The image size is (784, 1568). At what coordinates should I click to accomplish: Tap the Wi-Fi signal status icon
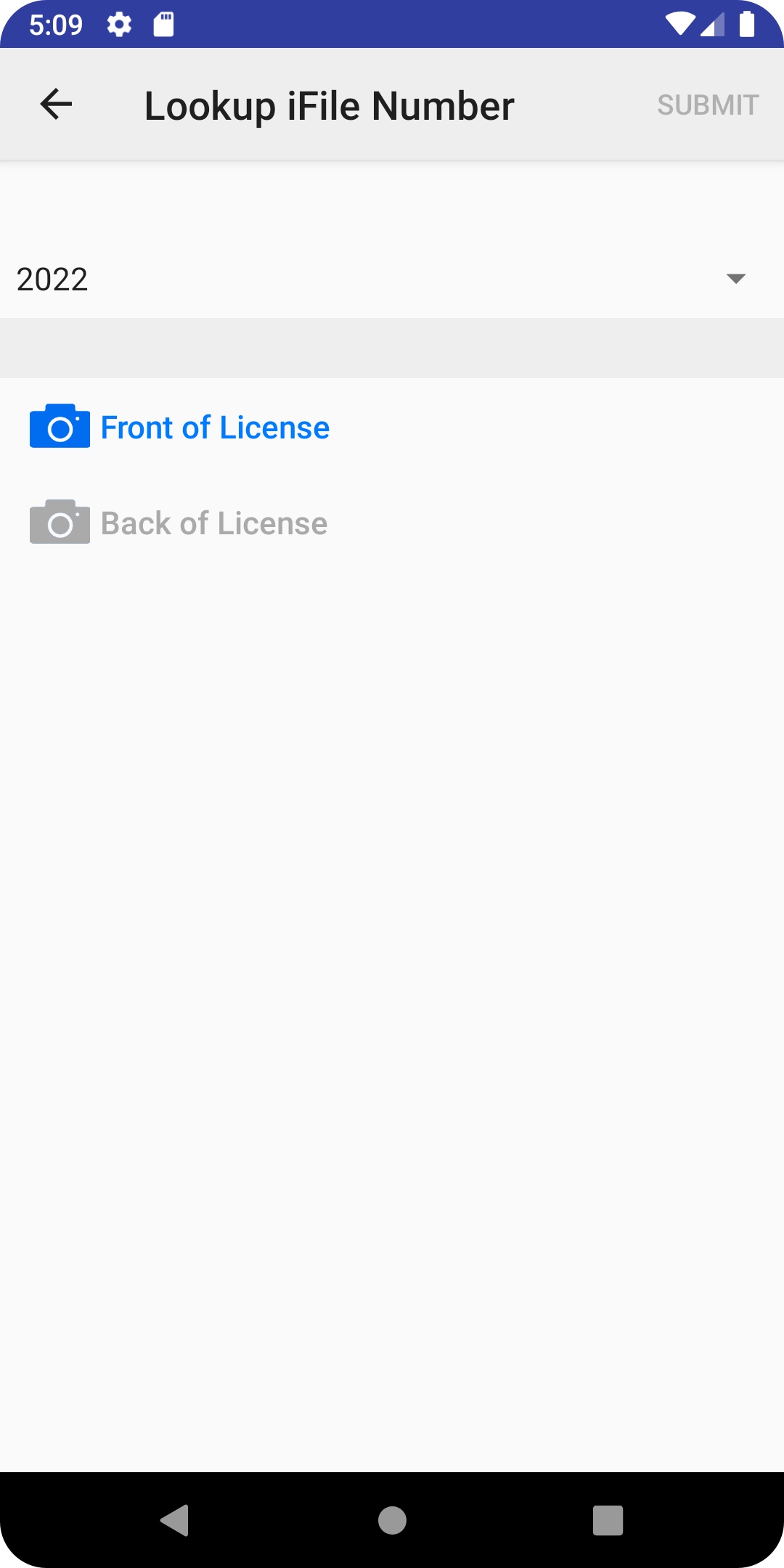680,24
